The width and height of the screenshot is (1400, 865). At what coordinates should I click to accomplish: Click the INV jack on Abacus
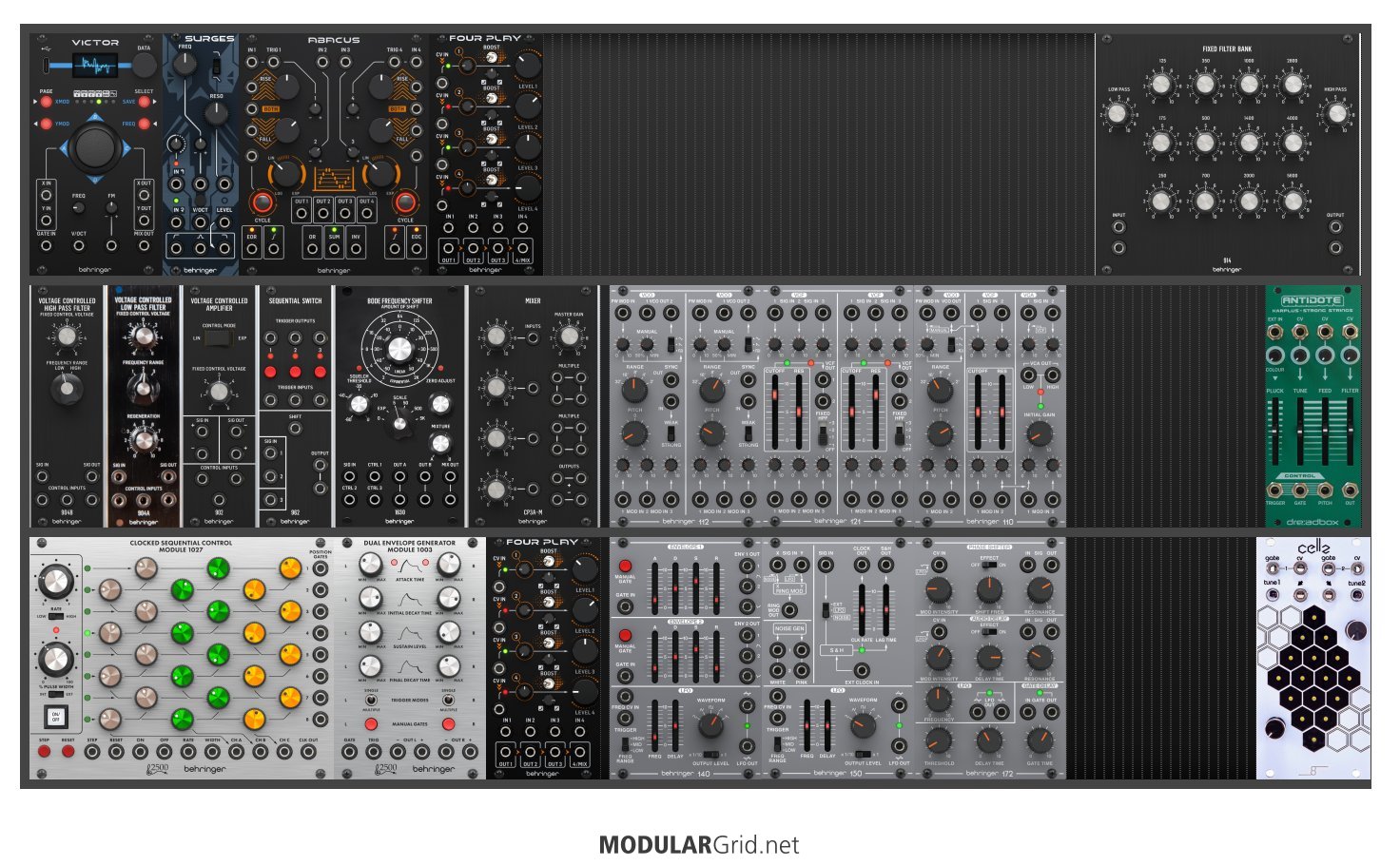[x=356, y=249]
